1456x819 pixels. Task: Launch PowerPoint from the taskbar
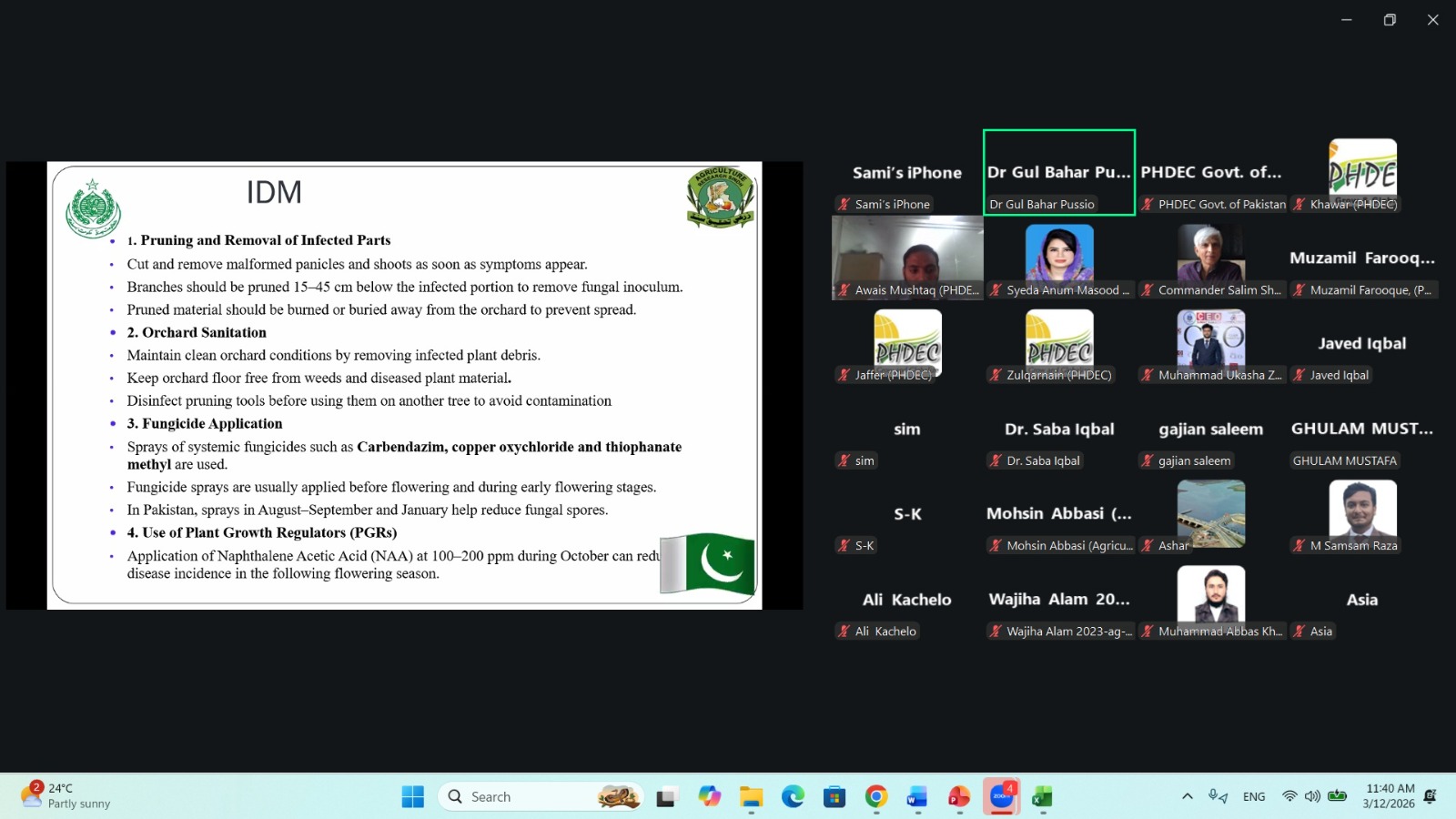pos(958,797)
